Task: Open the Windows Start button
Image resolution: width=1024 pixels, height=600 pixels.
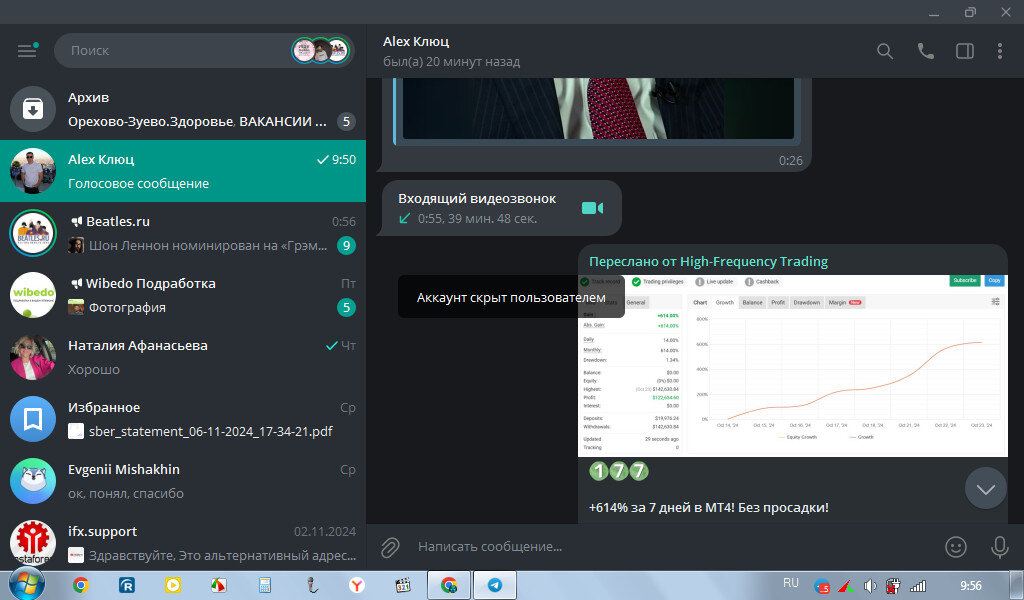Action: pyautogui.click(x=26, y=584)
